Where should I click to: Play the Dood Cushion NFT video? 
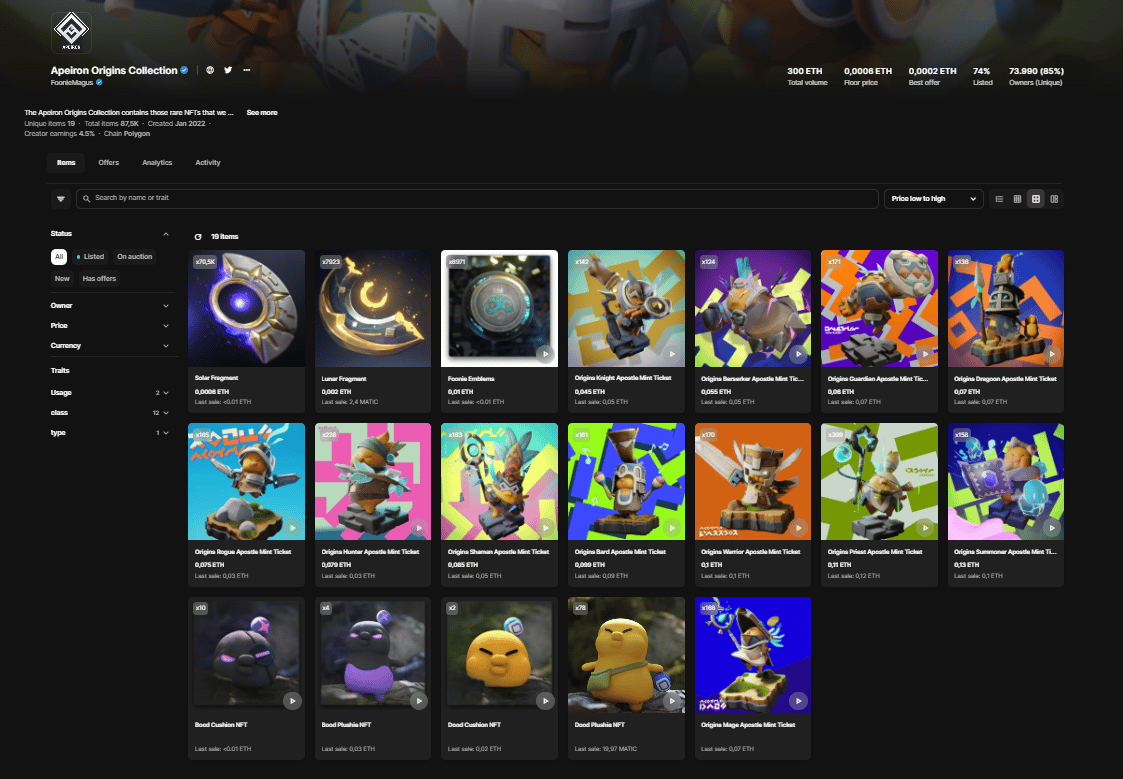coord(545,701)
